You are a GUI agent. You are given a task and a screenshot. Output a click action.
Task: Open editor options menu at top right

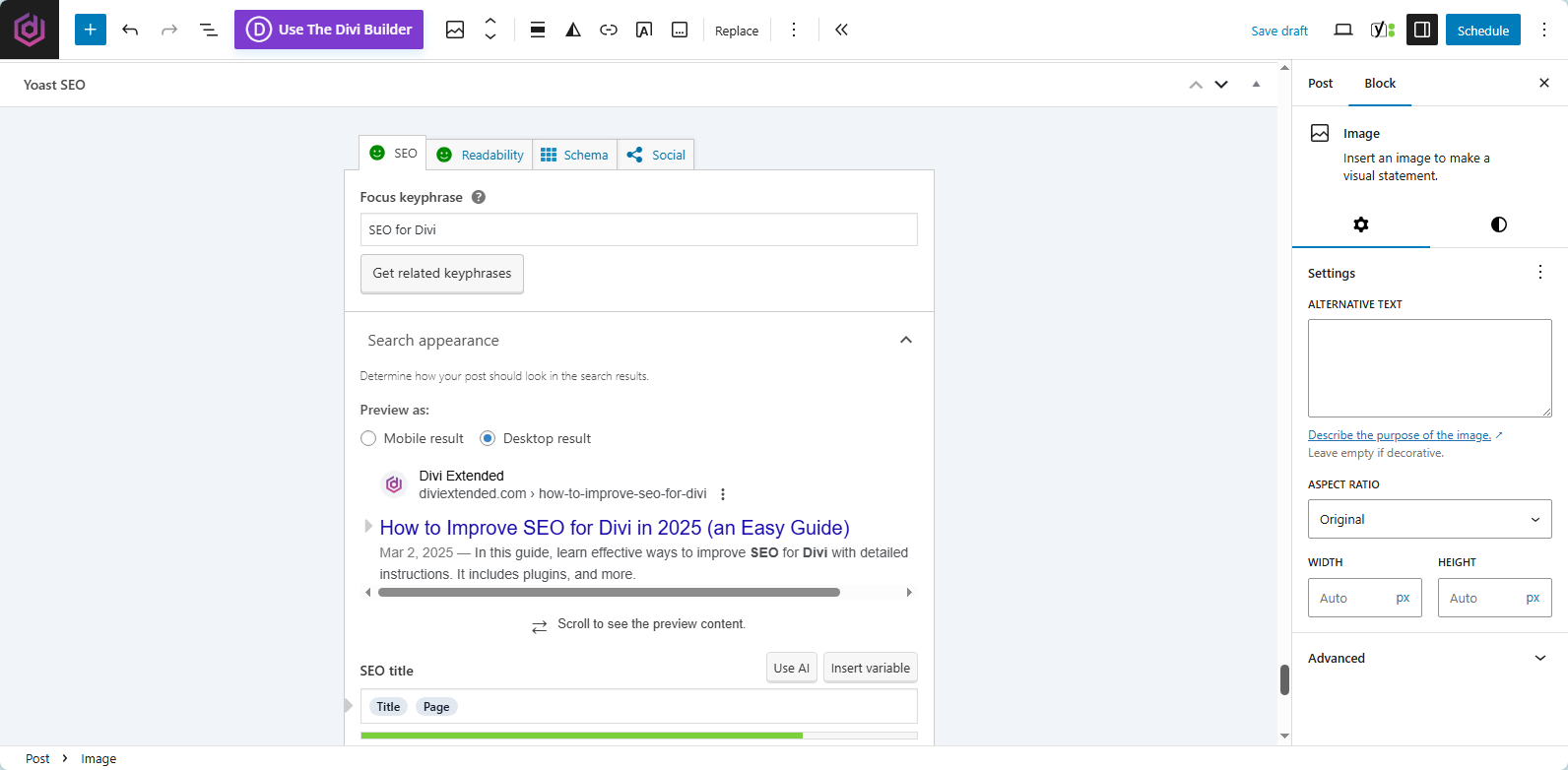[1544, 30]
